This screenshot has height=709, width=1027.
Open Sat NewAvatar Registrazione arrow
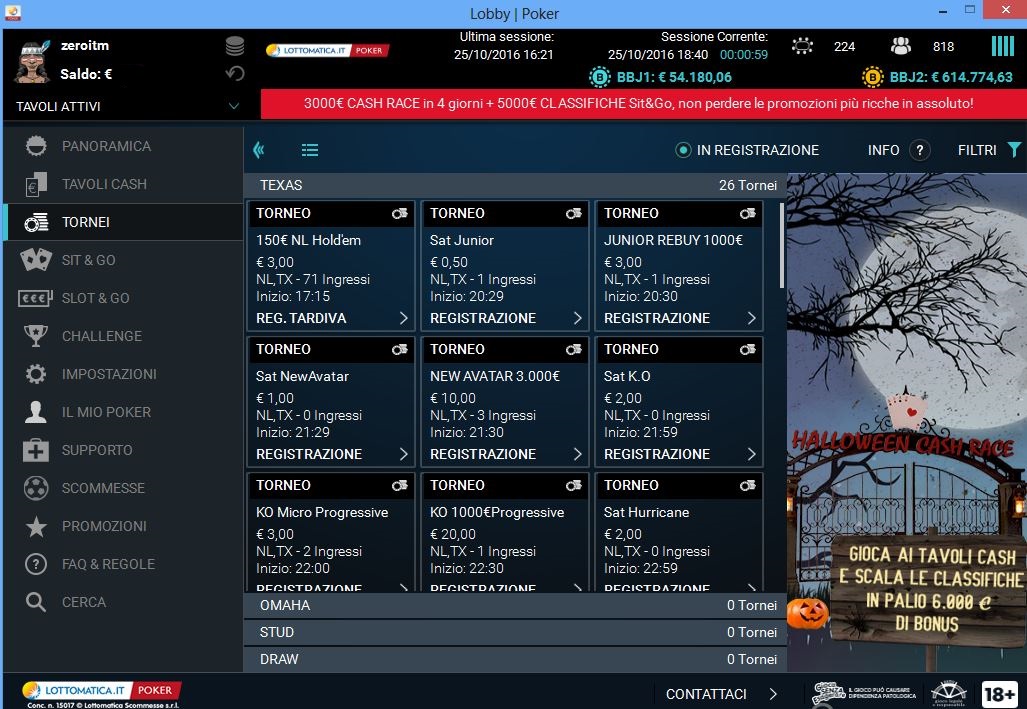[403, 454]
